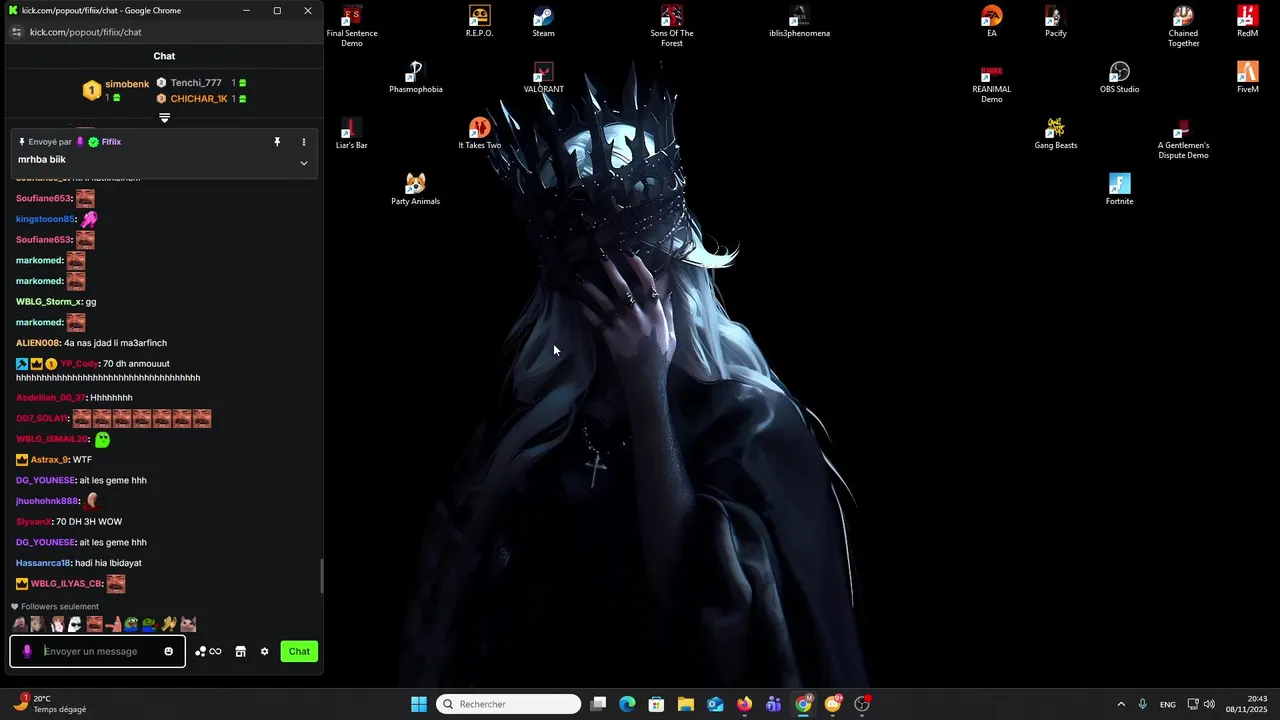Select the EA desktop icon
This screenshot has height=720, width=1280.
click(x=991, y=22)
